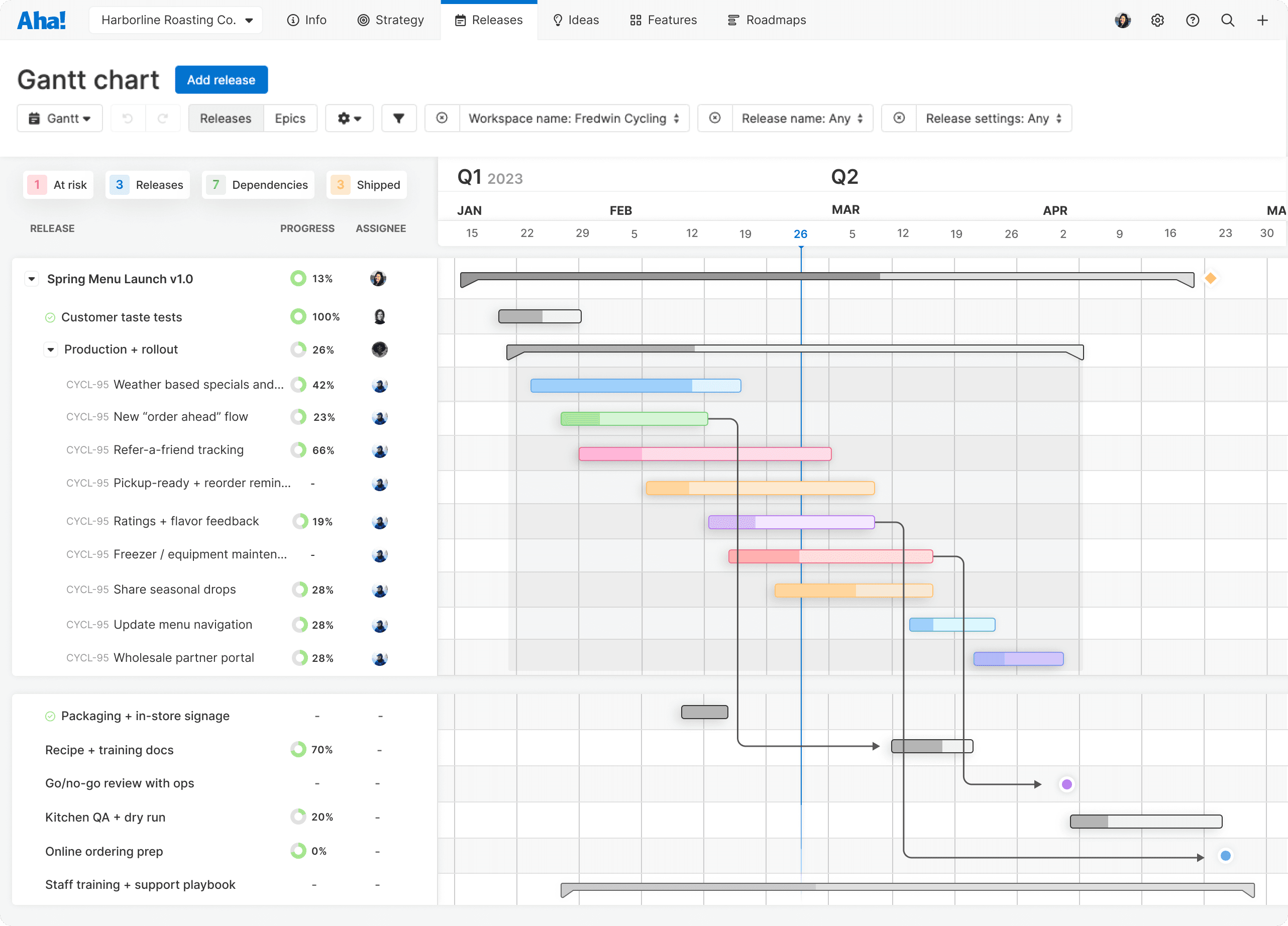Click the settings gear in top bar
The width and height of the screenshot is (1288, 926).
point(1157,21)
